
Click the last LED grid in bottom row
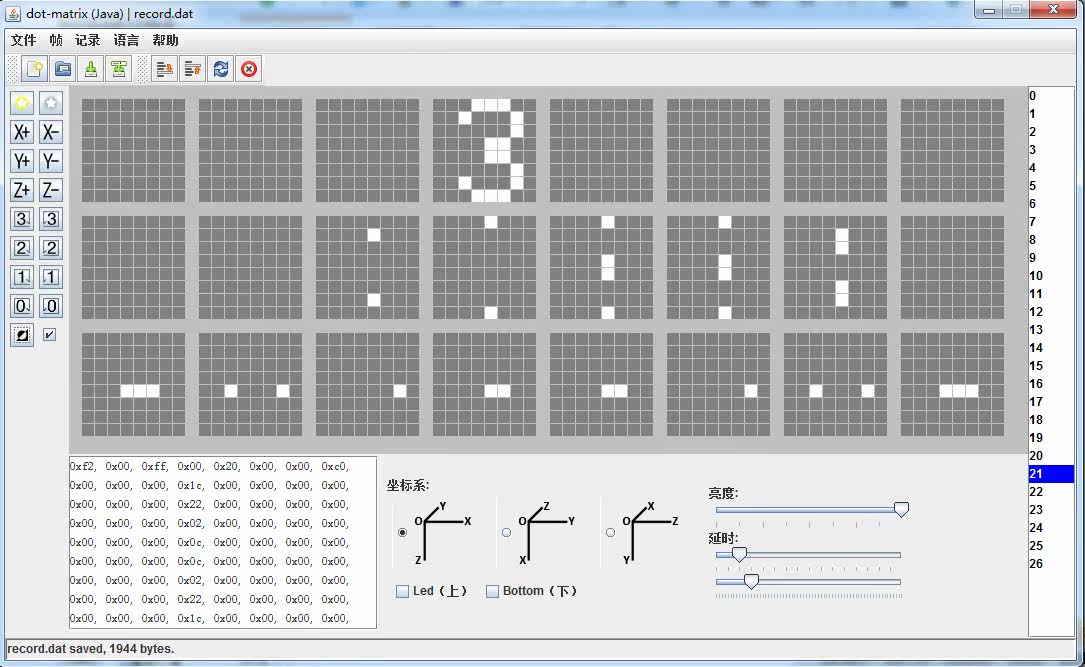(x=952, y=385)
